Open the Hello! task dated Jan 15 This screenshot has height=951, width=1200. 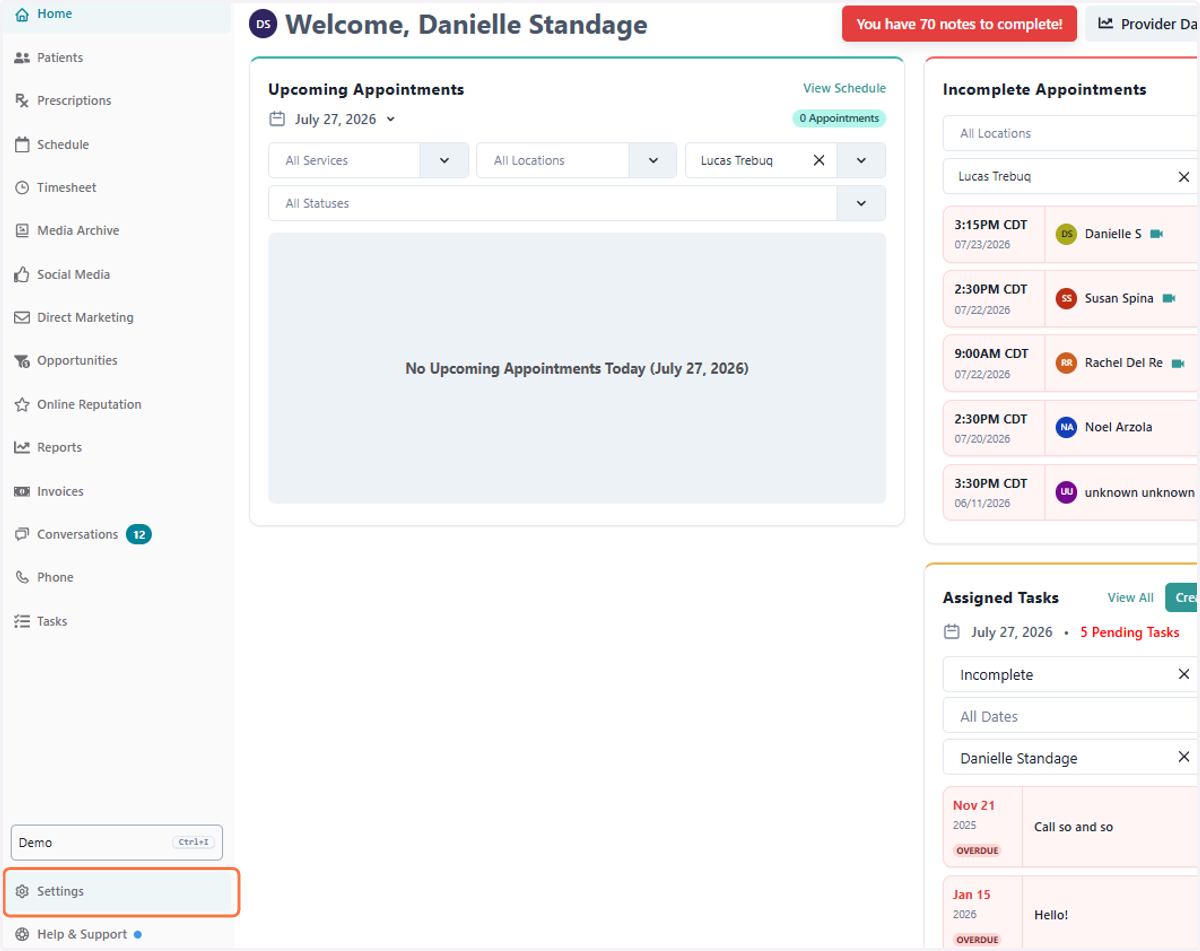(x=1070, y=913)
